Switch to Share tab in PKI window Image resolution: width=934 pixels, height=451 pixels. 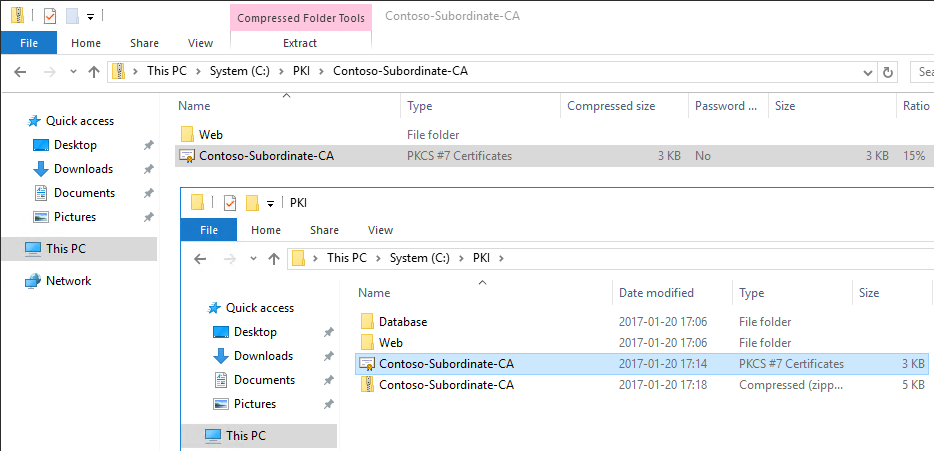tap(324, 230)
